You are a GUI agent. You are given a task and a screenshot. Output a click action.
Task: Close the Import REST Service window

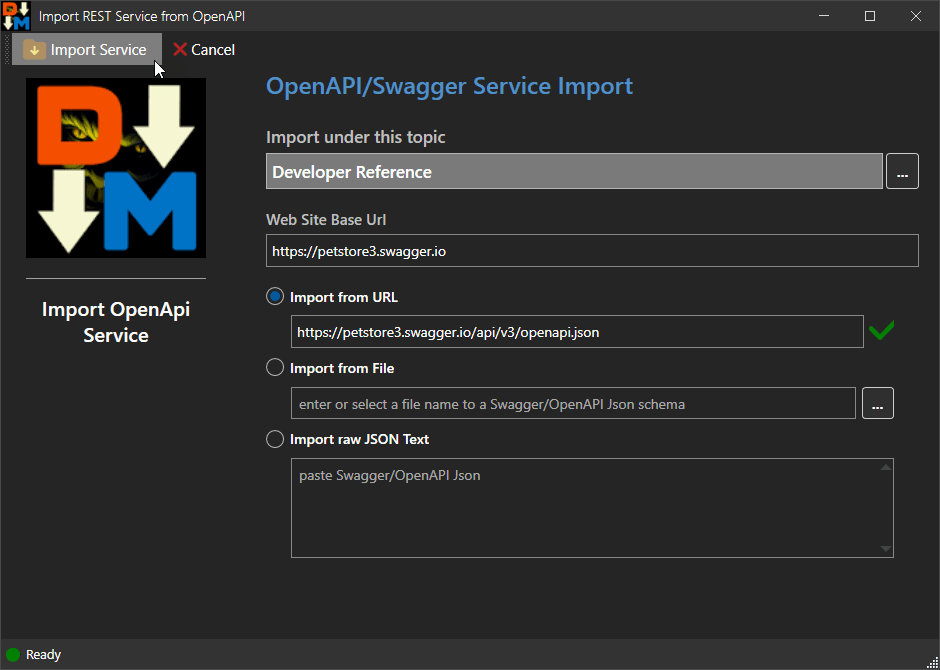pyautogui.click(x=916, y=16)
